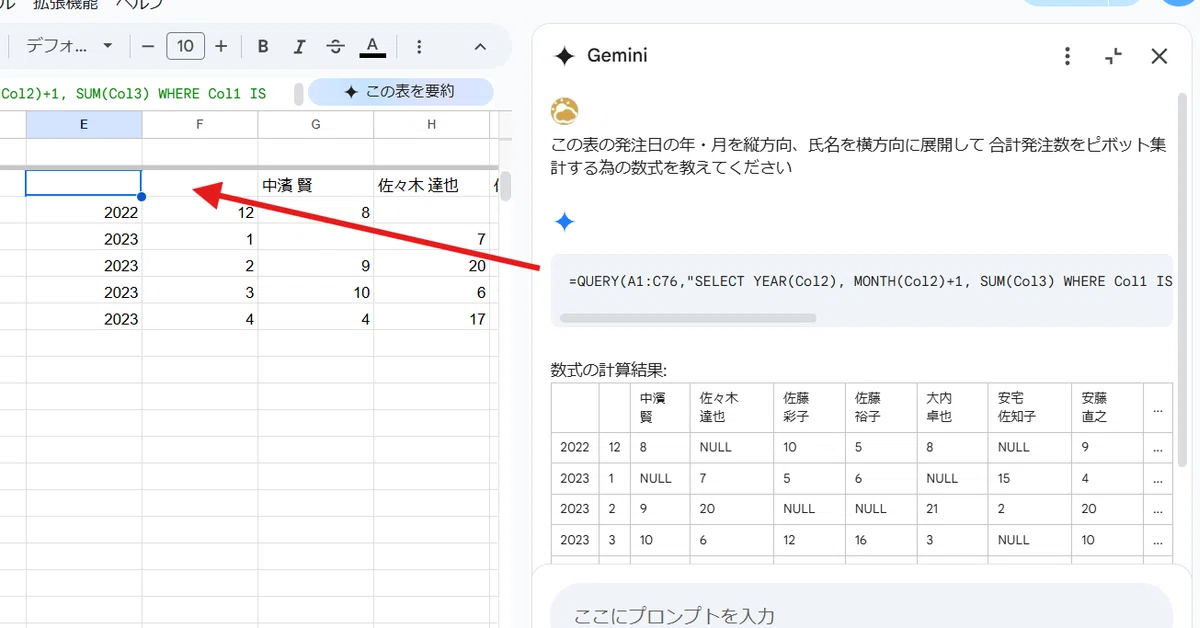
Task: Open the text color picker
Action: point(372,46)
